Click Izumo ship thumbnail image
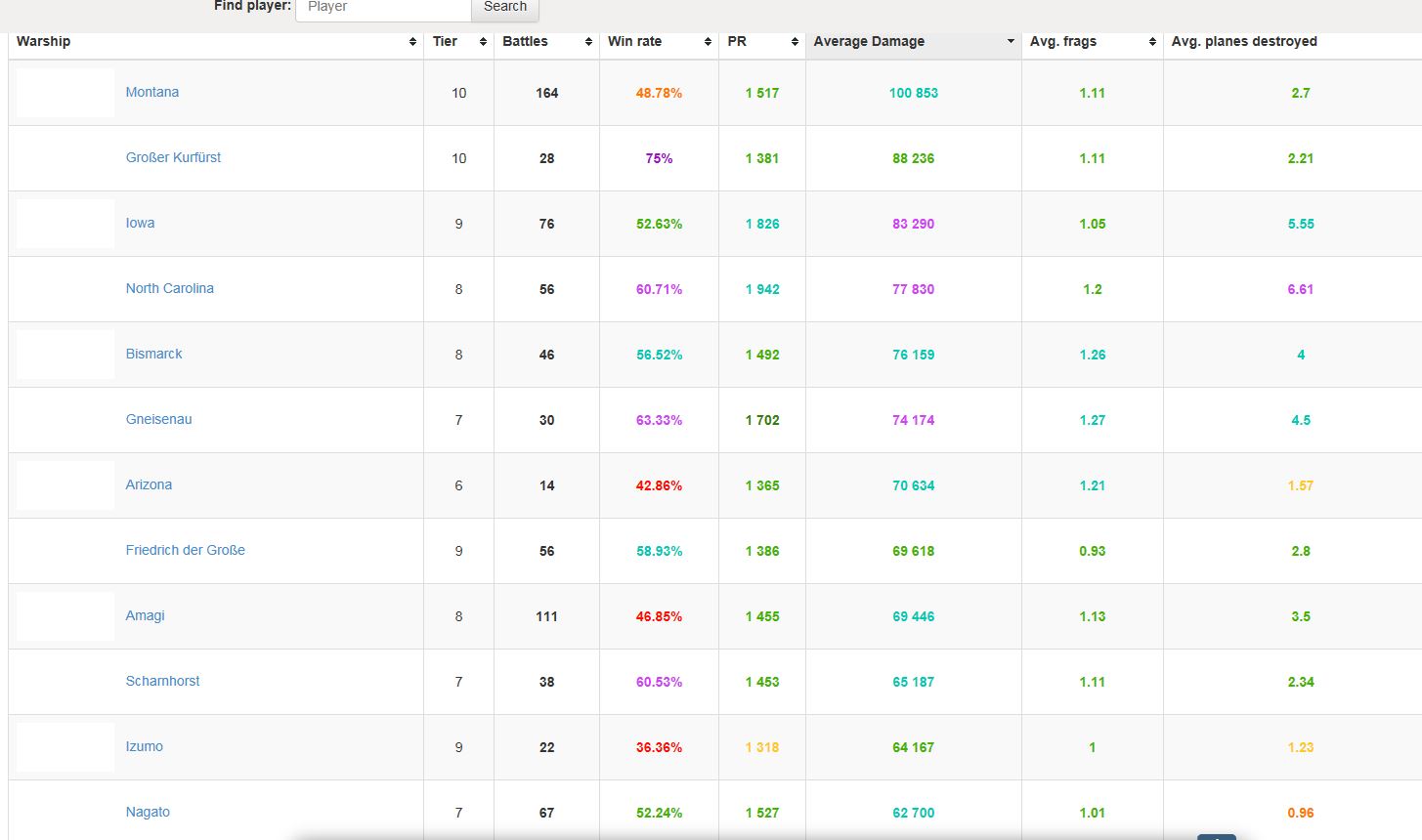The width and height of the screenshot is (1422, 840). point(65,747)
